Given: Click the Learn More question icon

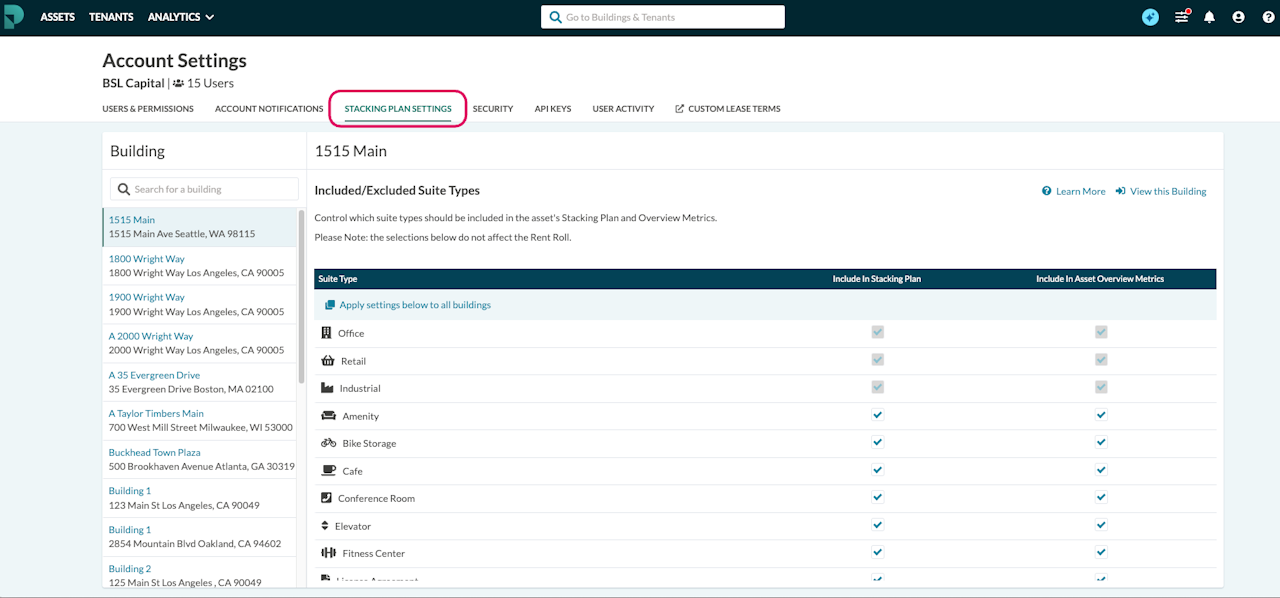Looking at the screenshot, I should [1047, 191].
